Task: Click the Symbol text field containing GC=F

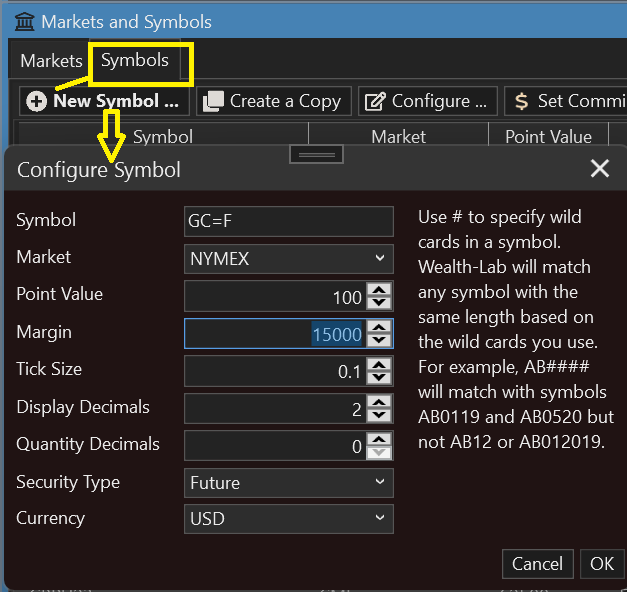Action: pyautogui.click(x=289, y=221)
